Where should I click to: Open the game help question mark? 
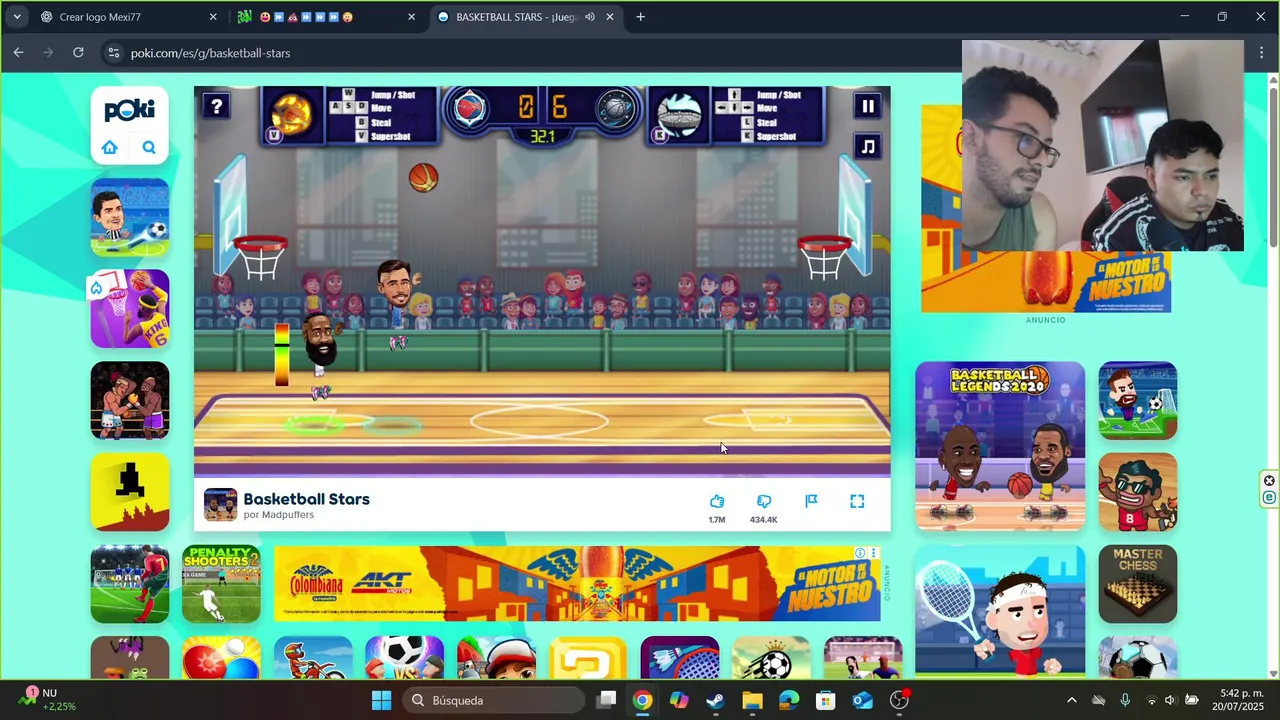216,106
